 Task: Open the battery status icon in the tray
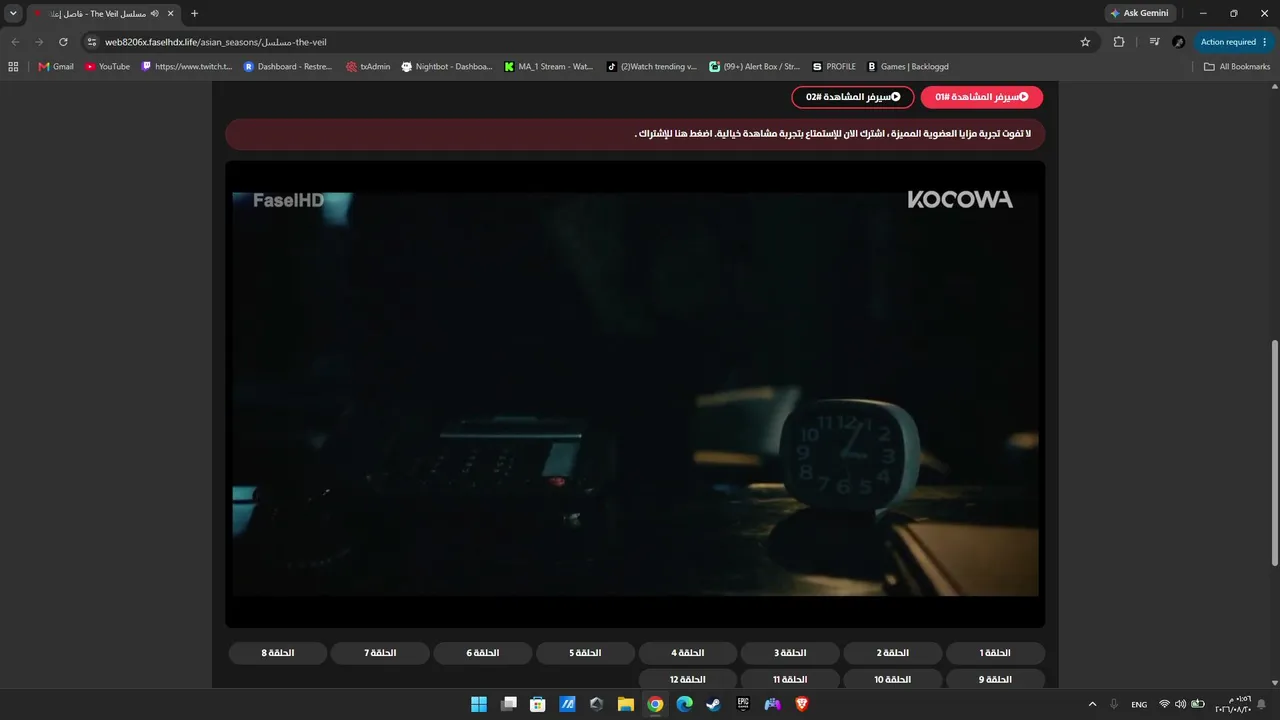(x=1198, y=704)
